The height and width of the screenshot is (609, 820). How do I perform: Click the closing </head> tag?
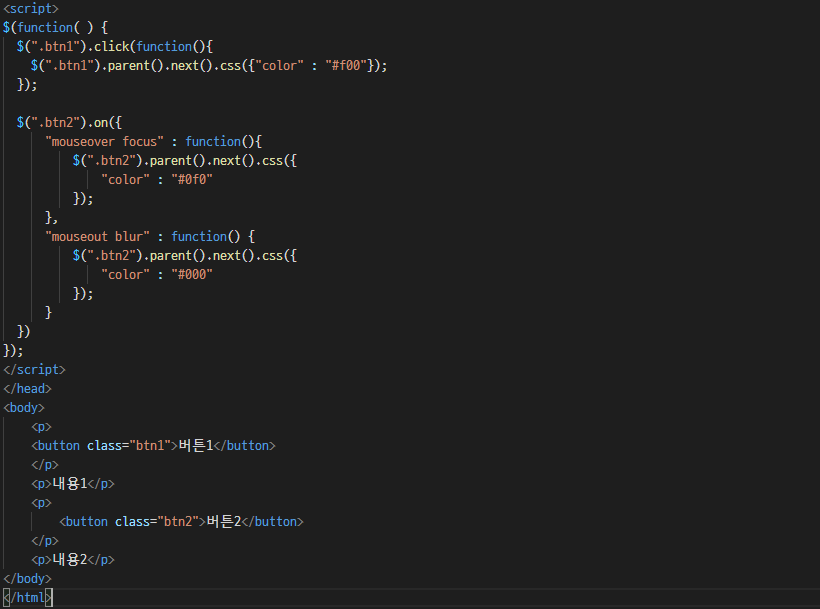[x=28, y=388]
